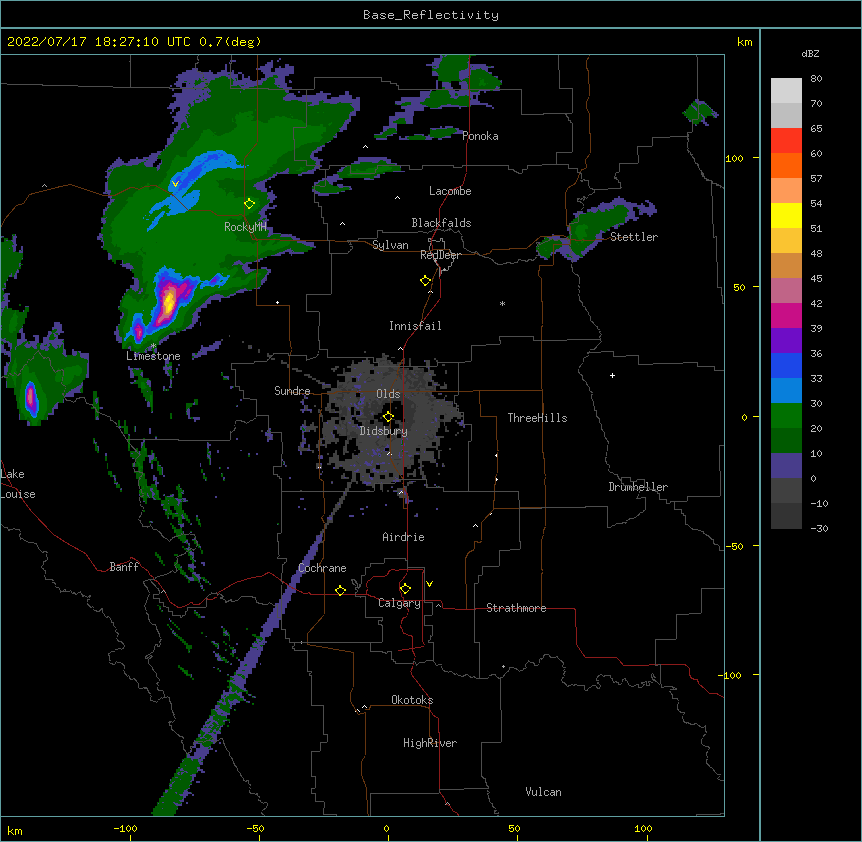Click the 2022/07/17 18:27:10 UTC timestamp
The width and height of the screenshot is (862, 842).
click(x=99, y=42)
